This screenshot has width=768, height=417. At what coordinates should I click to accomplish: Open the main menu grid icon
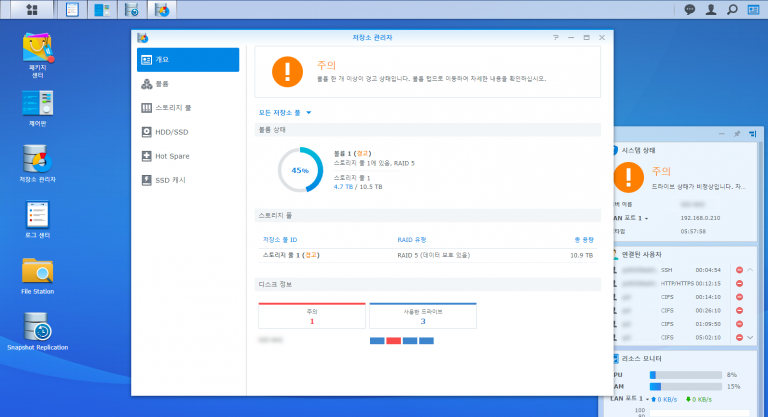32,9
